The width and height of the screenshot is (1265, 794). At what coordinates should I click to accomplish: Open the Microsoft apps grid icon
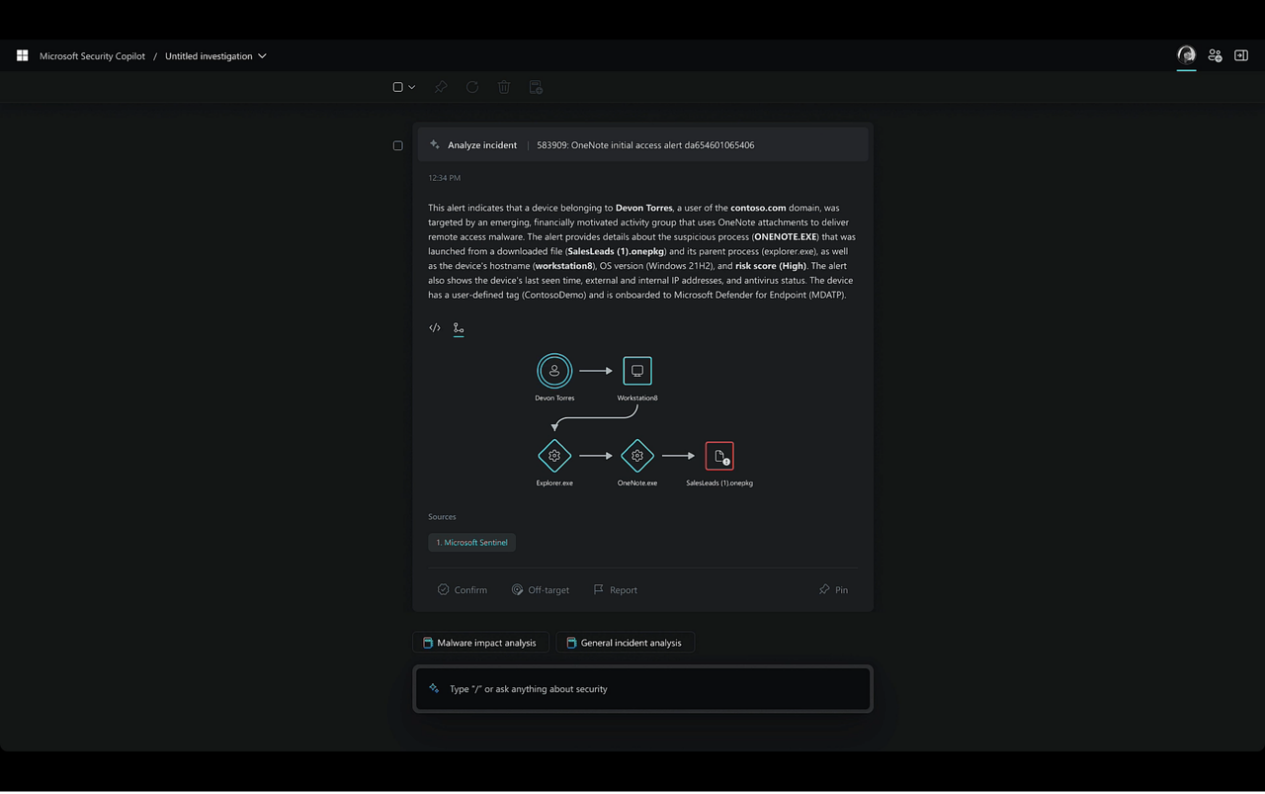tap(22, 56)
